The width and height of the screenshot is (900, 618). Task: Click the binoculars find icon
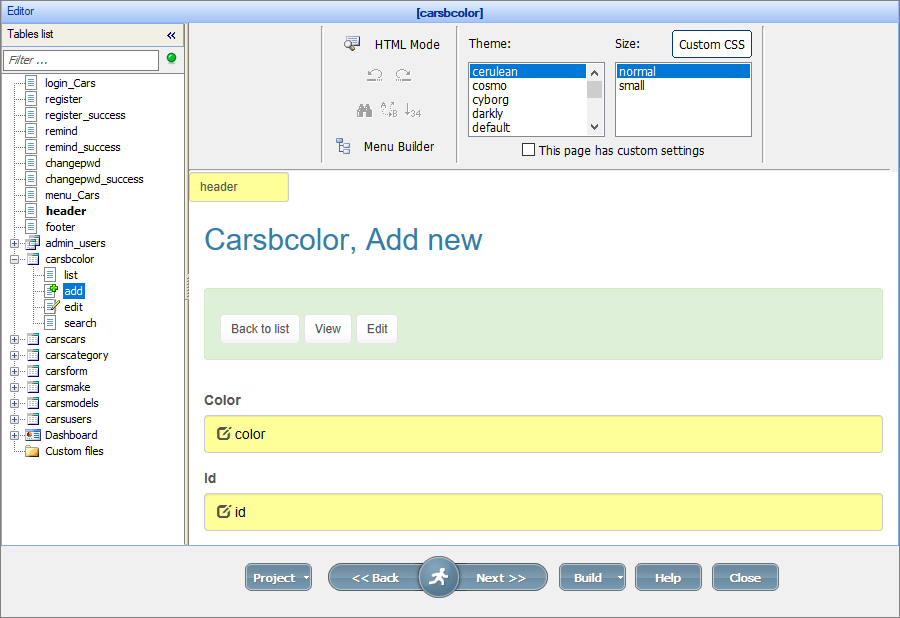[365, 110]
